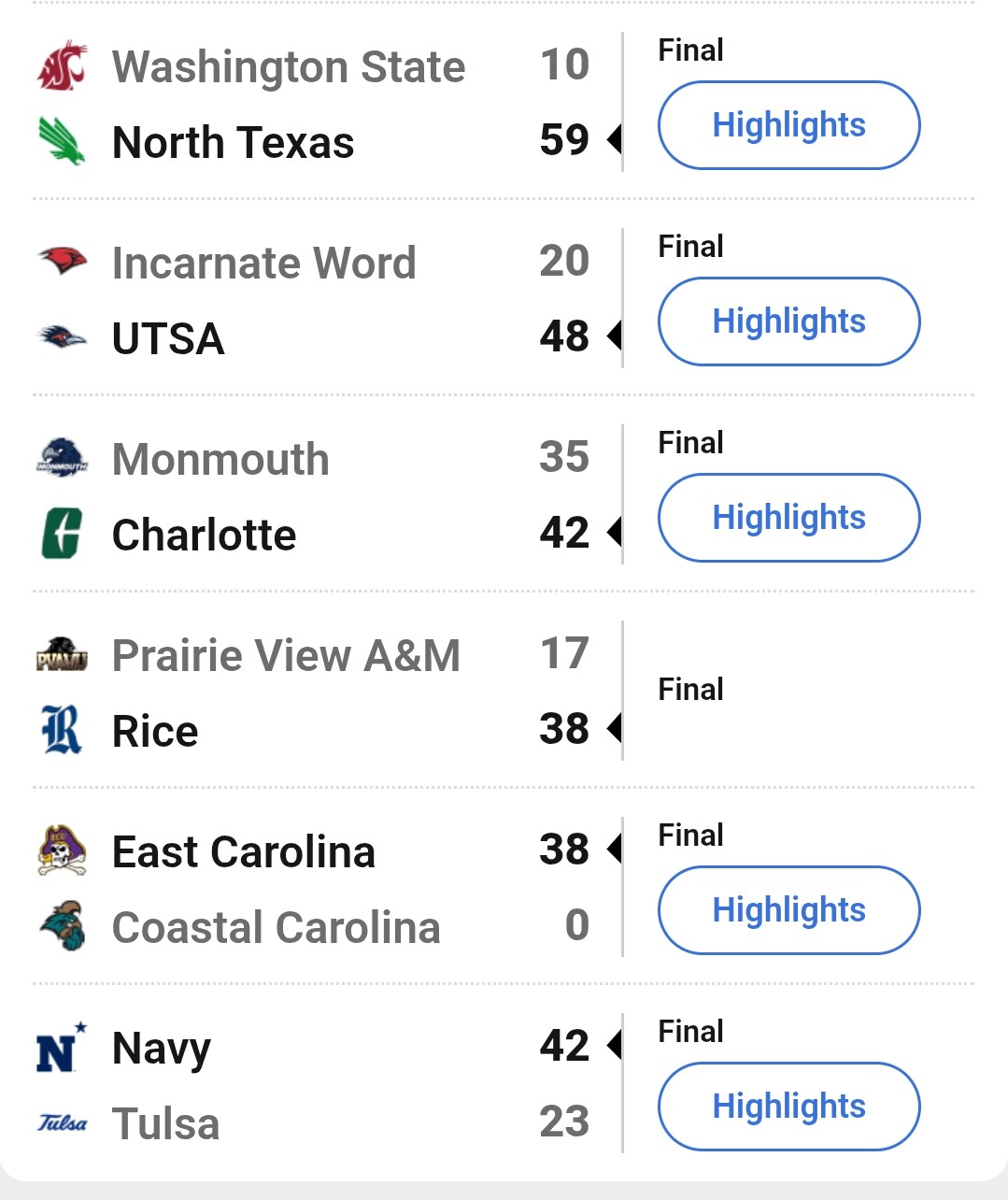
Task: Play Highlights for Monmouth vs Charlotte
Action: 788,518
